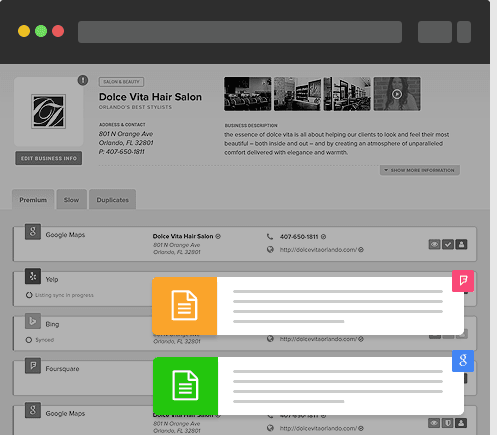Image resolution: width=497 pixels, height=435 pixels.
Task: Click the small gray button at the browser's far right
Action: point(464,32)
